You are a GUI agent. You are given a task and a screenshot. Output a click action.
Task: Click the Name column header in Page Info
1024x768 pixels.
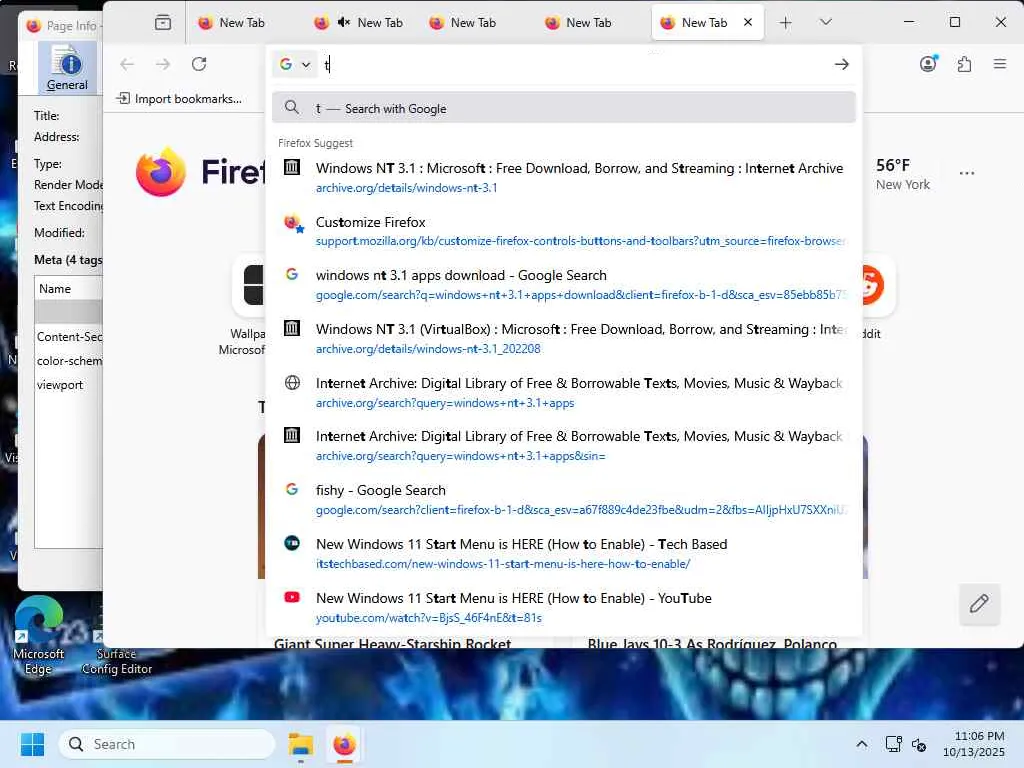coord(68,289)
